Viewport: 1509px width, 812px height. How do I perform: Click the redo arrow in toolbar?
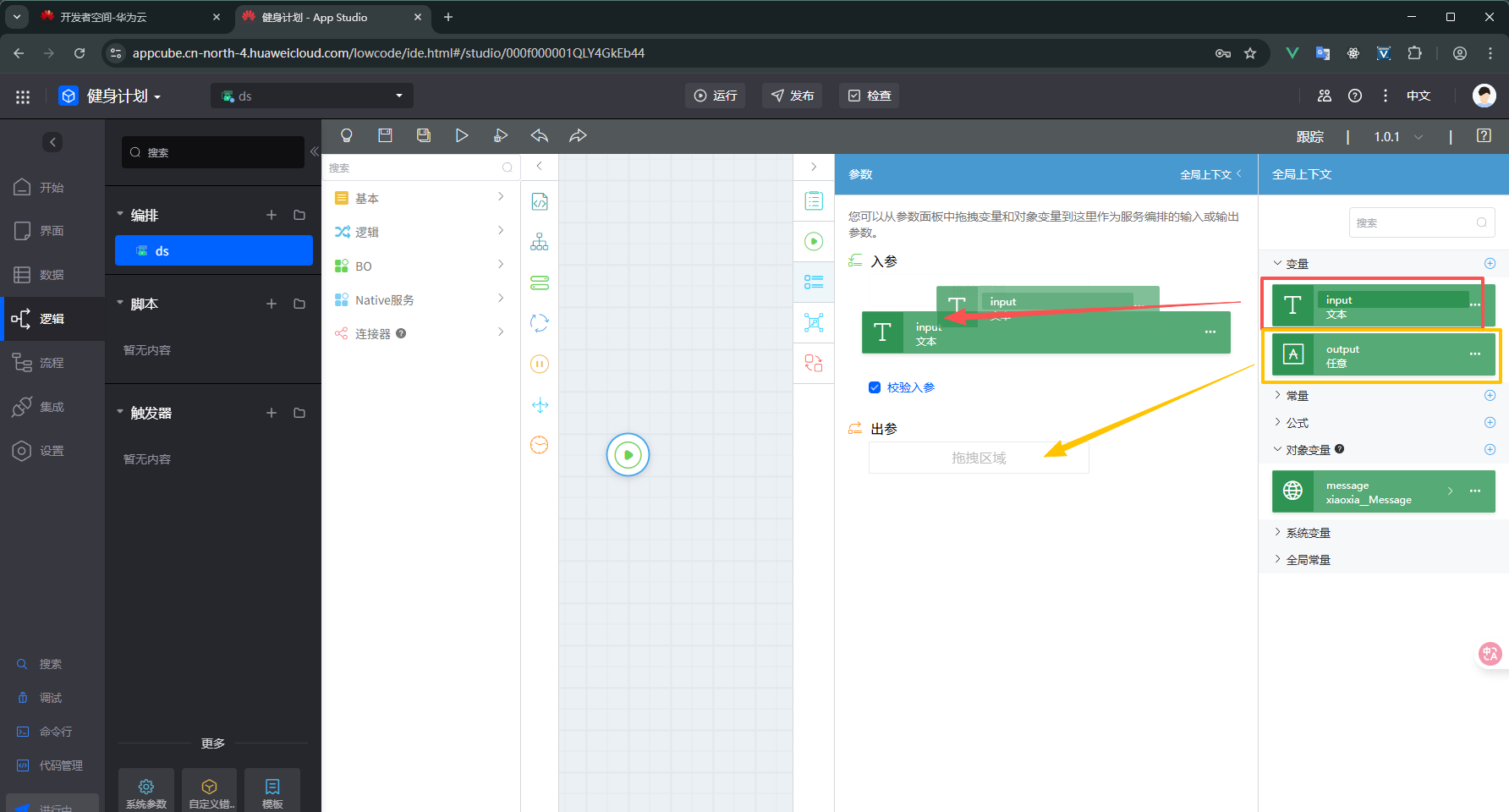(578, 135)
